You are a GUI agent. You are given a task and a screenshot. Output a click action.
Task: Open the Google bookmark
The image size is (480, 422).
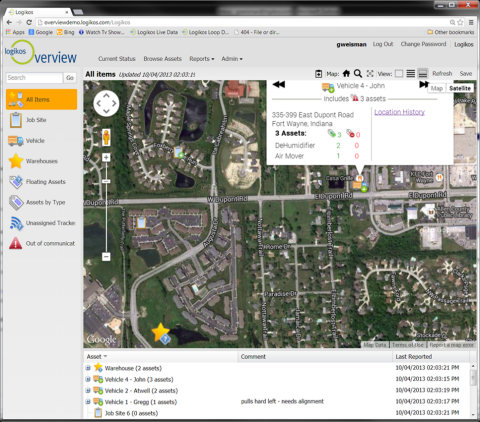[x=41, y=32]
